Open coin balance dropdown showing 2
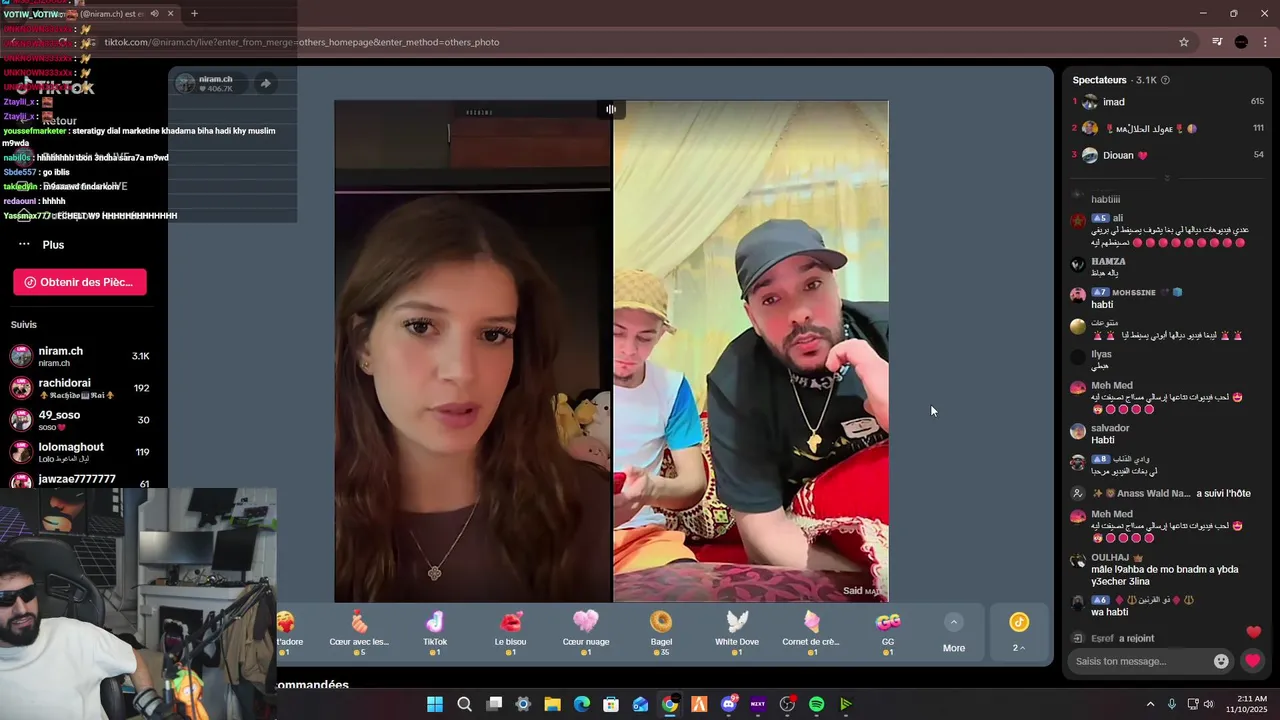The width and height of the screenshot is (1280, 720). pos(1019,632)
